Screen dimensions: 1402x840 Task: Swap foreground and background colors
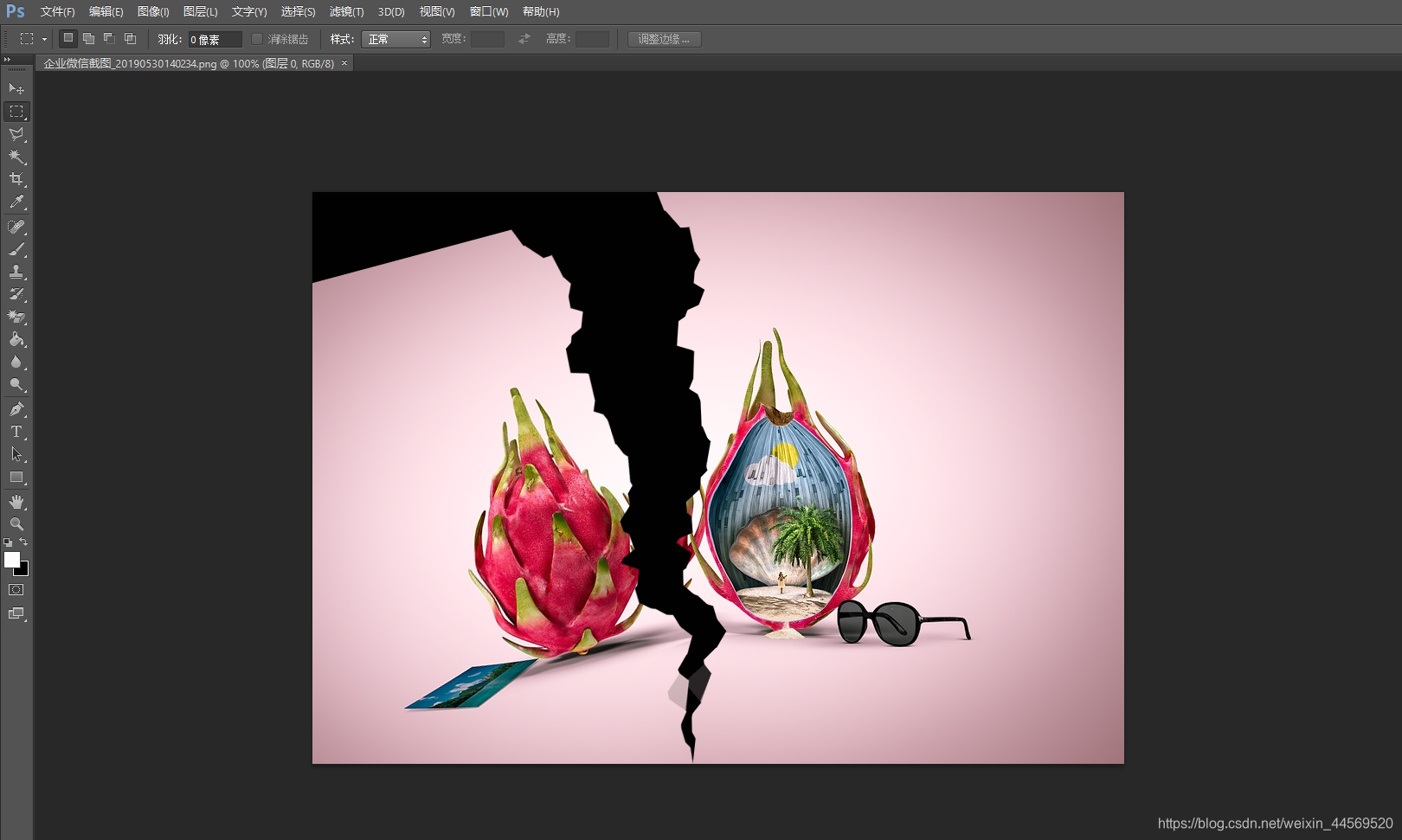(x=23, y=542)
